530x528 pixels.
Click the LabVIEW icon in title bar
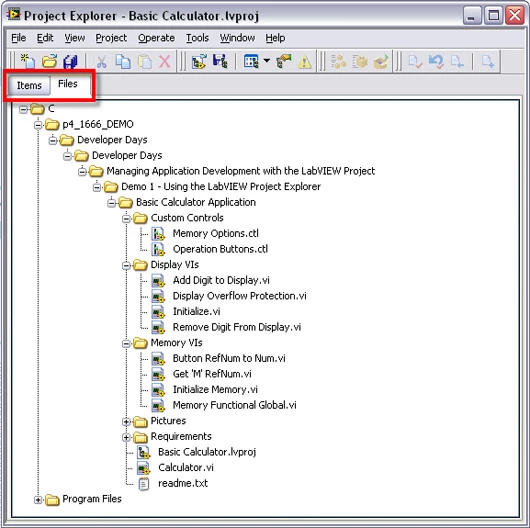14,15
